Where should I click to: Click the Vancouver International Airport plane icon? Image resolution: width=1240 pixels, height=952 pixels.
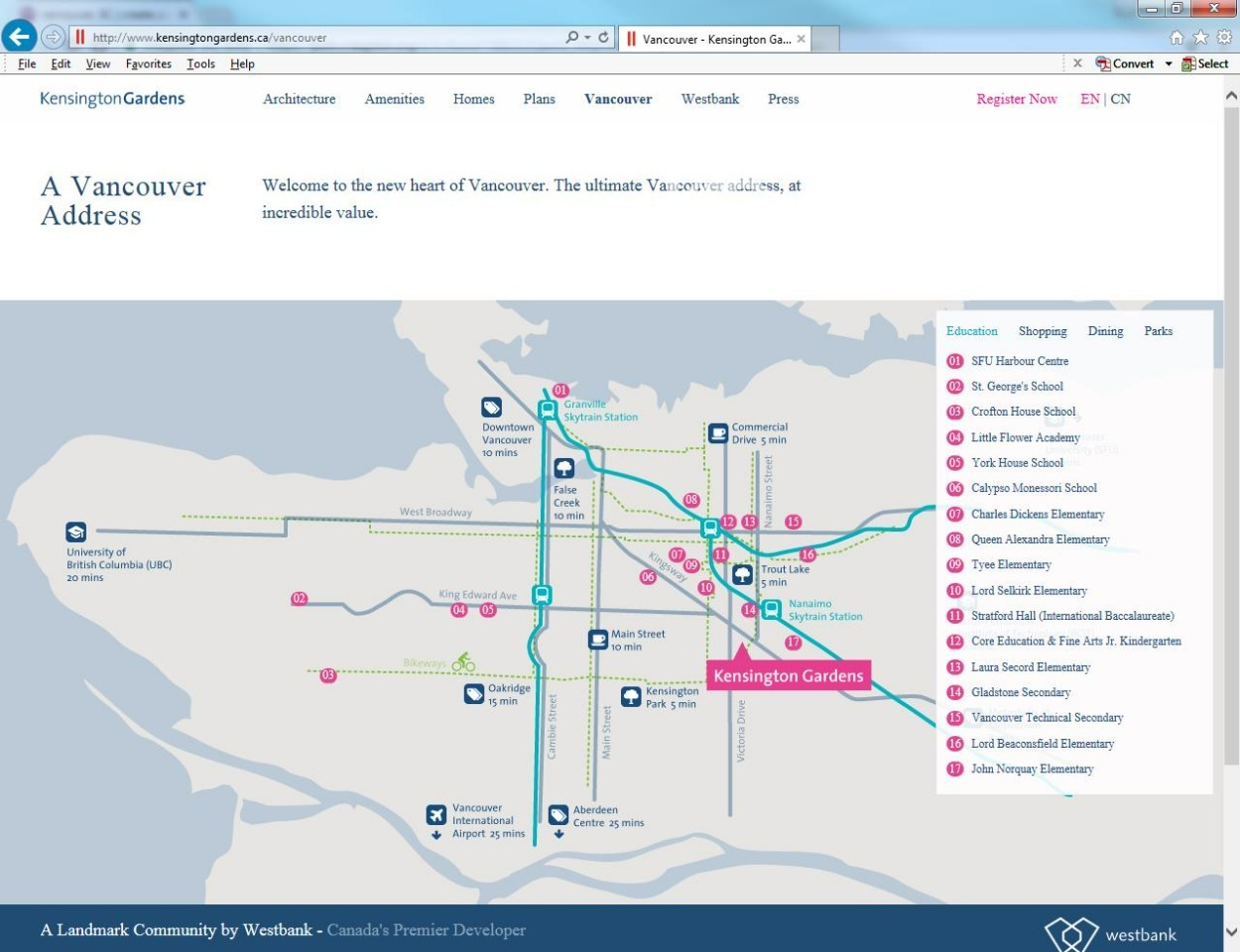pos(436,814)
